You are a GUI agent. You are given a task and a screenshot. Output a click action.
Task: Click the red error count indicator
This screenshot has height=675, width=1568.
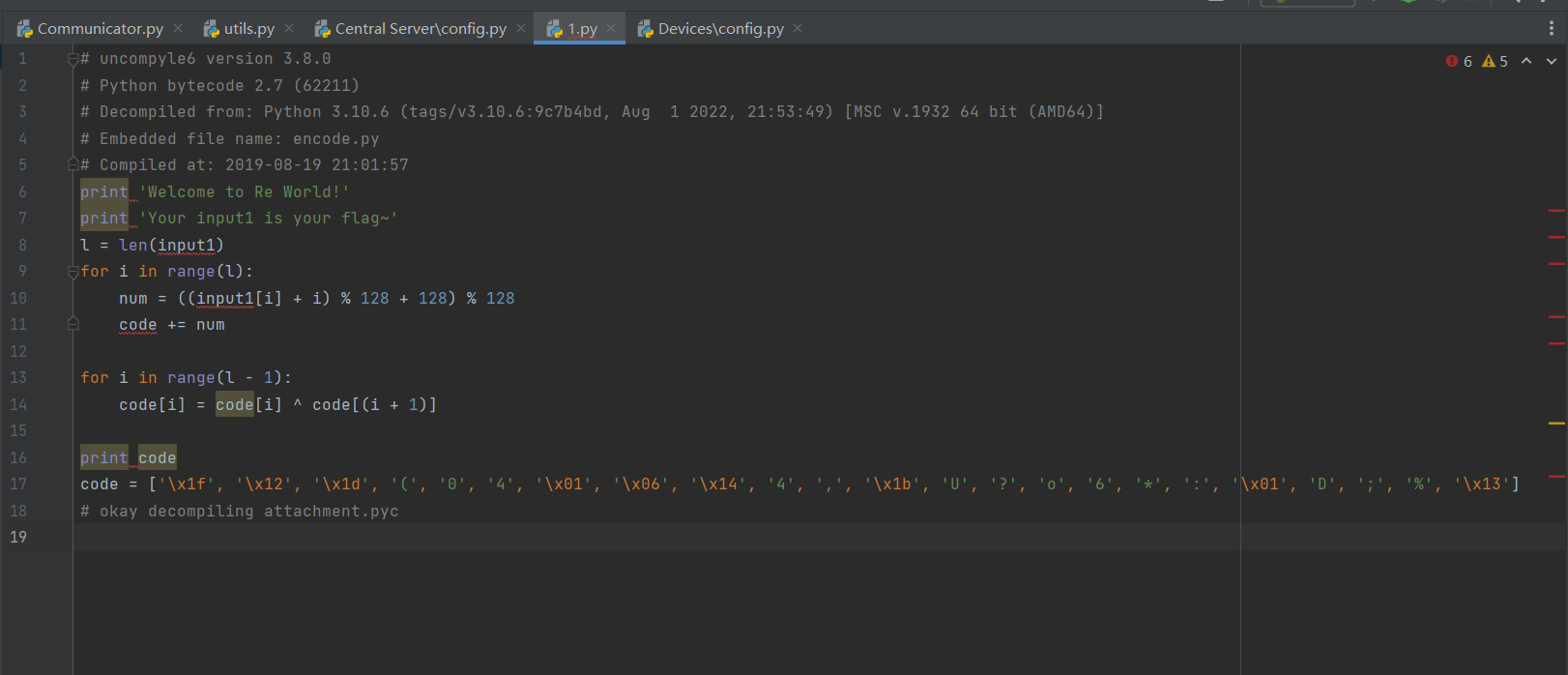pyautogui.click(x=1459, y=61)
